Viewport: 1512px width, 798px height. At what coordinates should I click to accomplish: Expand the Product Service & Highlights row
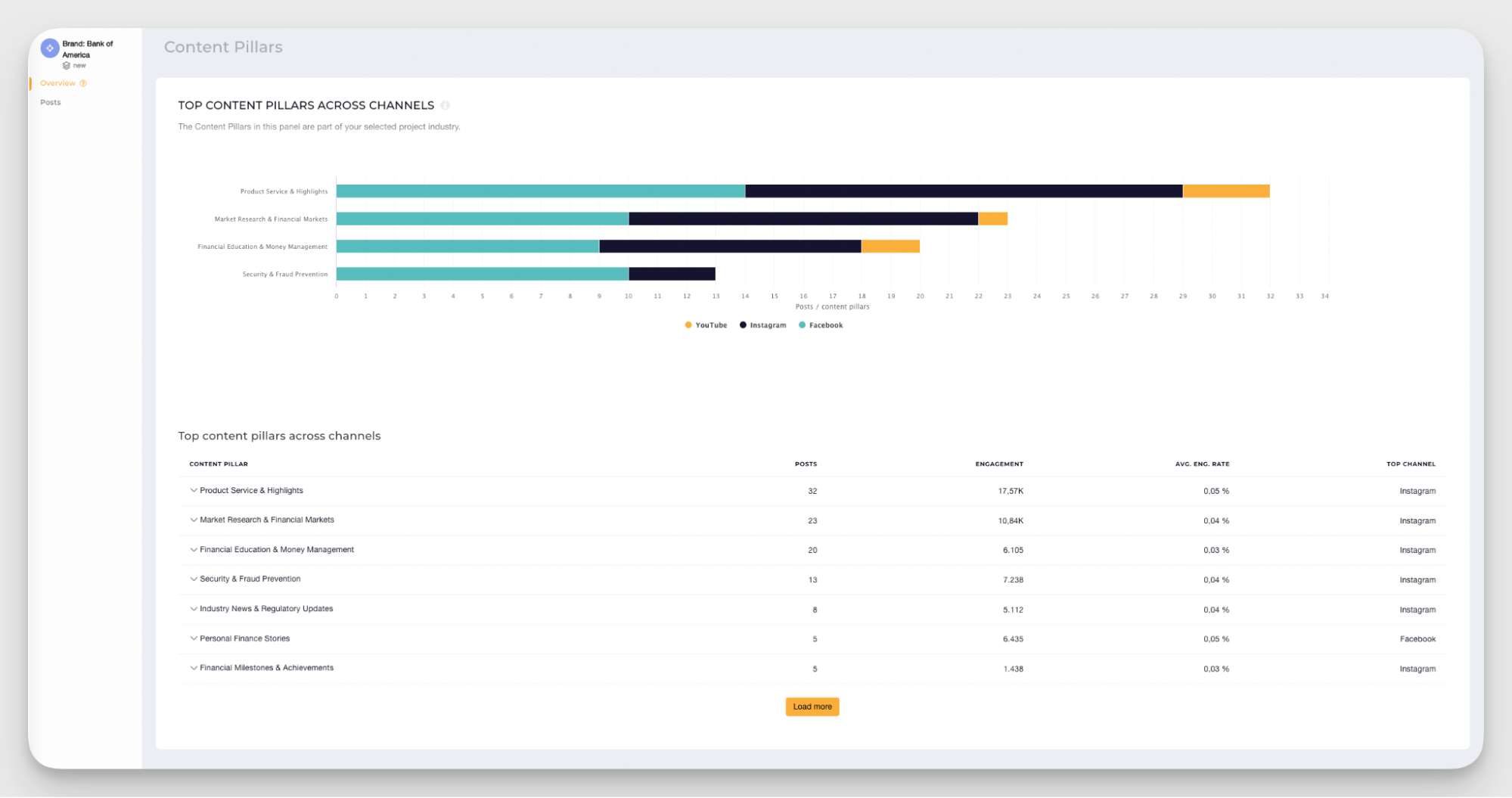tap(194, 490)
